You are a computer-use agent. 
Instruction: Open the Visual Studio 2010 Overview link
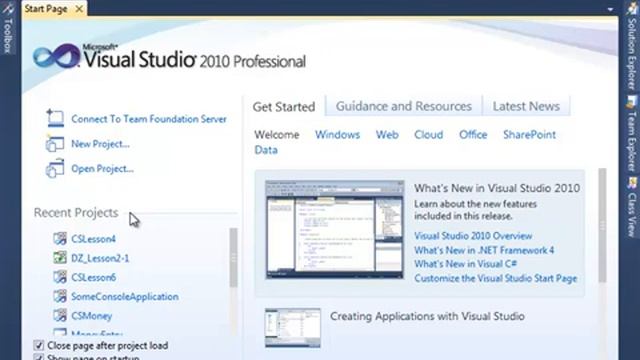(473, 236)
